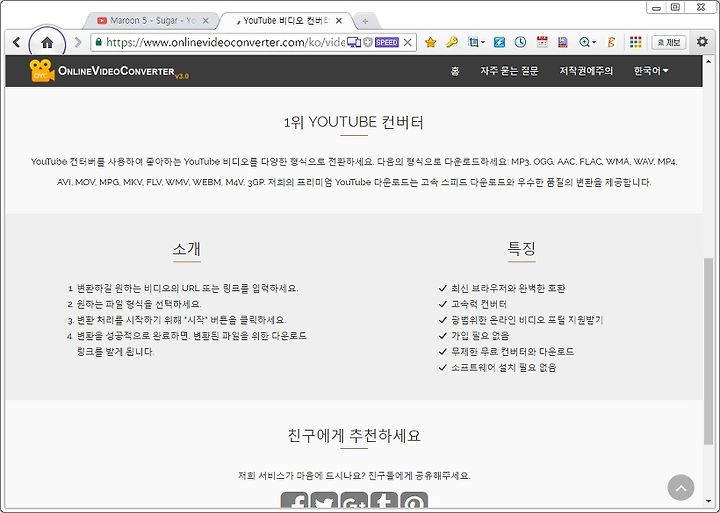The height and width of the screenshot is (513, 720).
Task: Click the 제보 report button
Action: pyautogui.click(x=669, y=43)
